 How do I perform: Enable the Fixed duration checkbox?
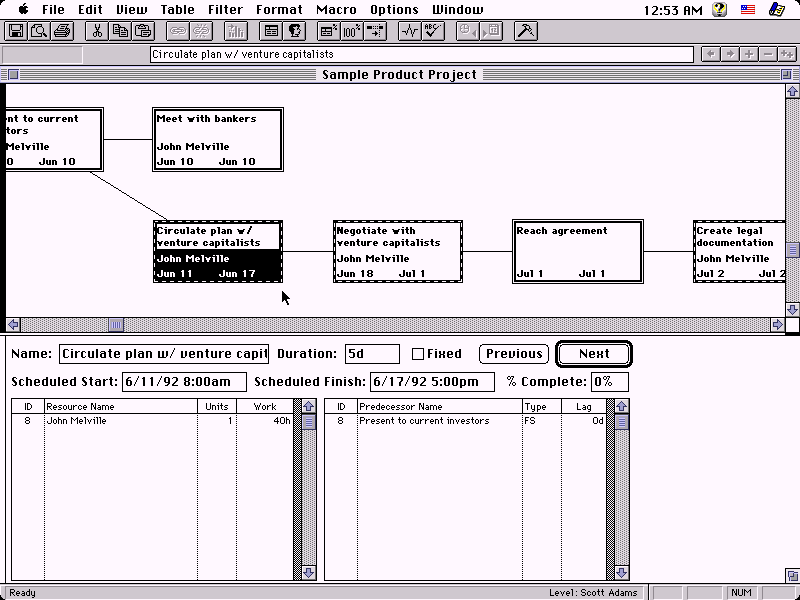click(x=418, y=354)
